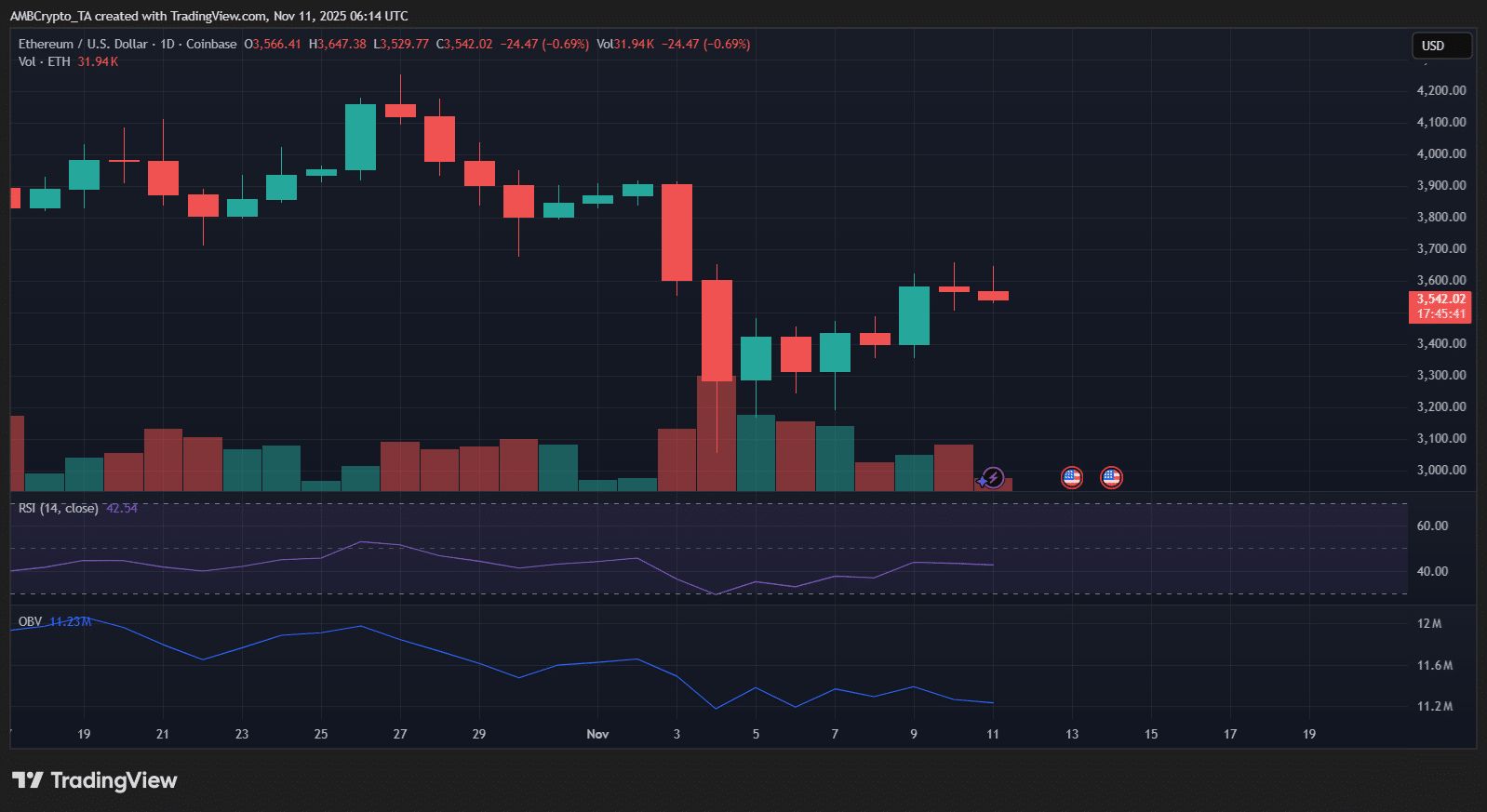Open the second US flag economic event

pyautogui.click(x=1111, y=478)
